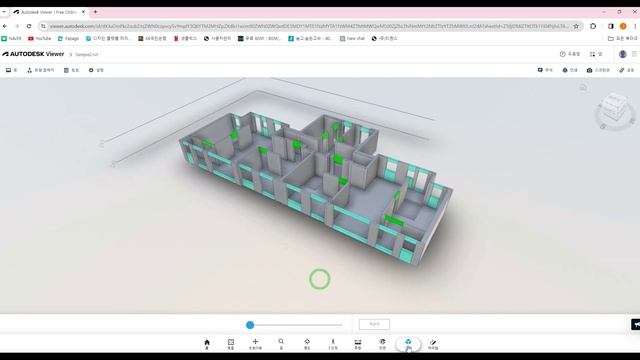Click the AUTODESK Viewer logo
This screenshot has height=360, width=640.
click(33, 54)
